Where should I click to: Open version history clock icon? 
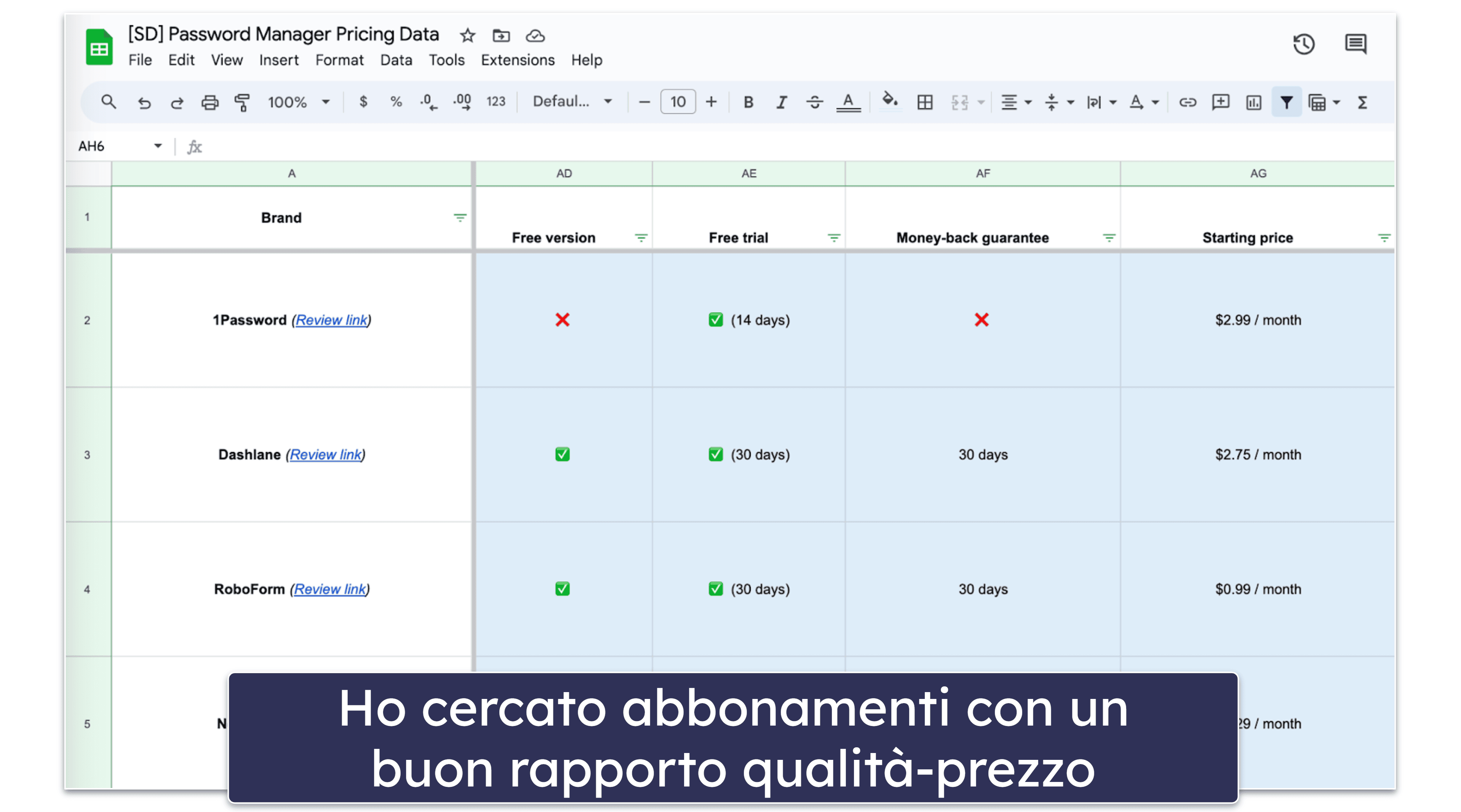tap(1303, 44)
